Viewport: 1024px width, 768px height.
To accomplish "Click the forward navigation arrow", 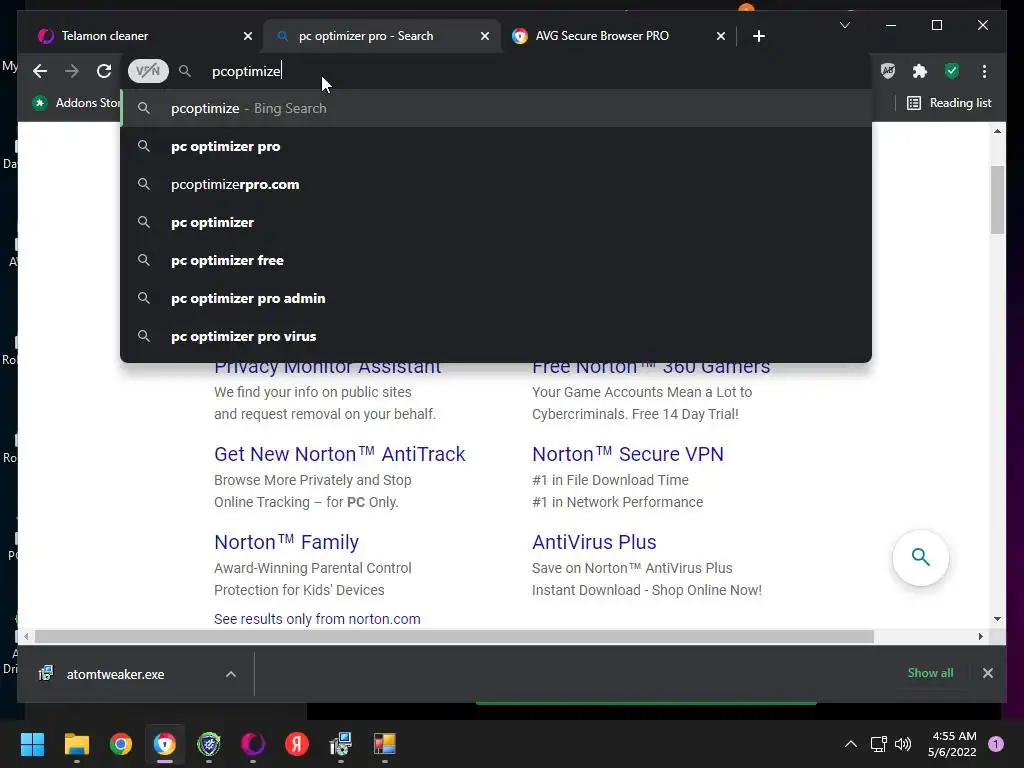I will pyautogui.click(x=72, y=71).
